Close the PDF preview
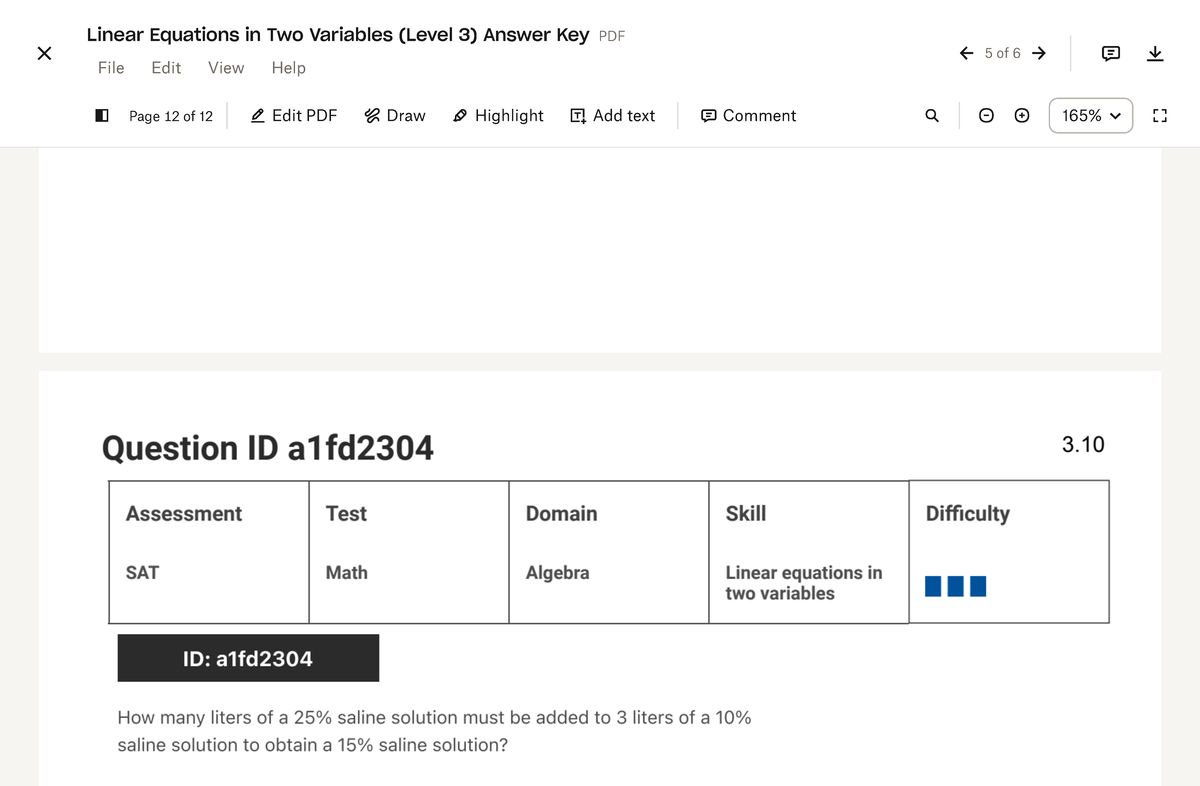The width and height of the screenshot is (1200, 786). click(44, 54)
